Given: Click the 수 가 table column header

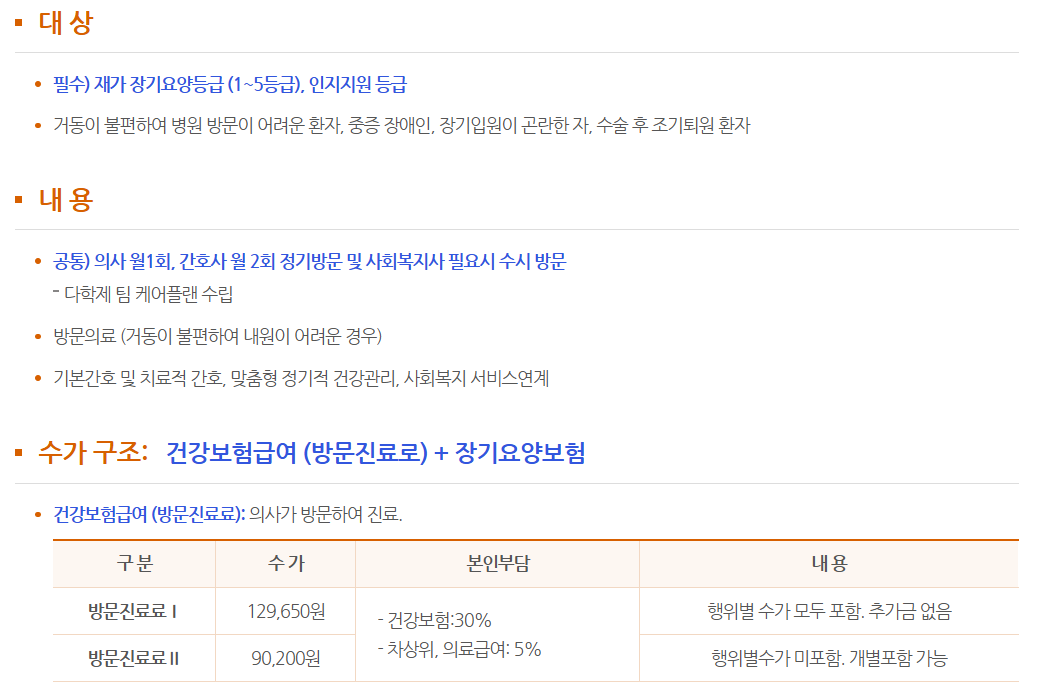Looking at the screenshot, I should point(286,564).
